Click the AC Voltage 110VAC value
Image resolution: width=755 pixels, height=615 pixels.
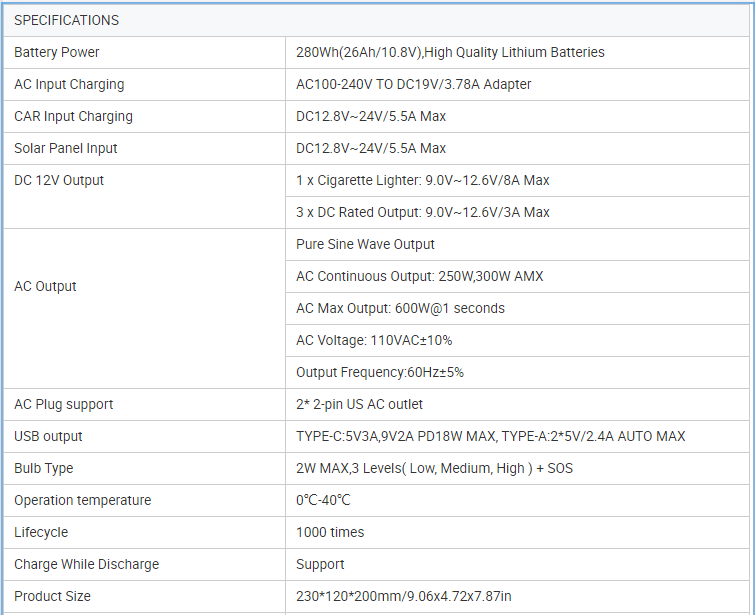[x=374, y=340]
